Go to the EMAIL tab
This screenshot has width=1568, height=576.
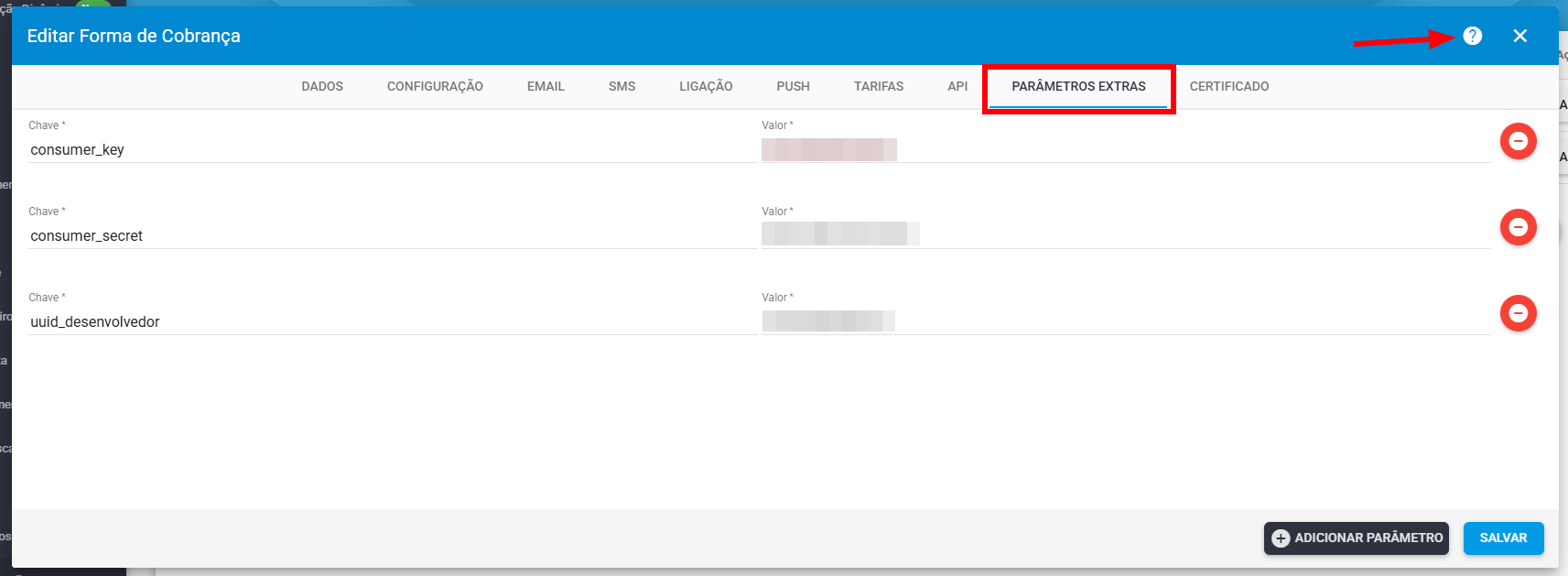[546, 86]
